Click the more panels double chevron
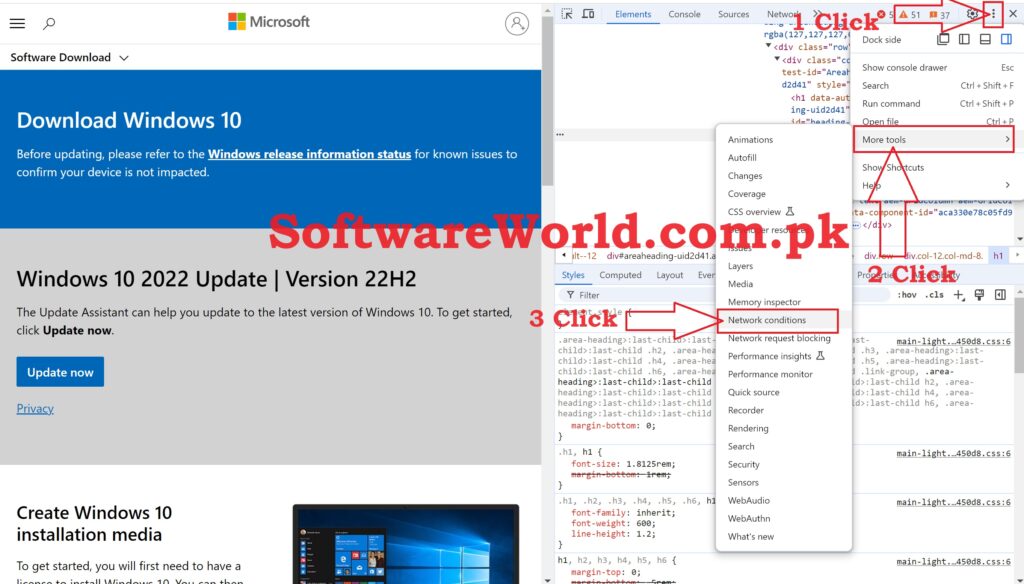Viewport: 1024px width, 584px height. click(817, 14)
